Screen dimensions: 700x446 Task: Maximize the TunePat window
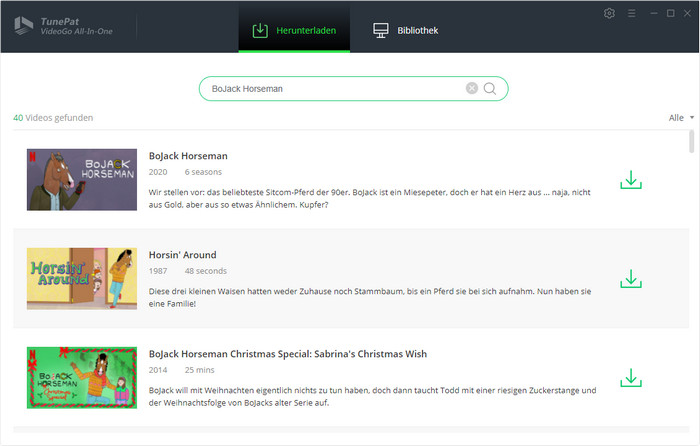click(x=670, y=13)
